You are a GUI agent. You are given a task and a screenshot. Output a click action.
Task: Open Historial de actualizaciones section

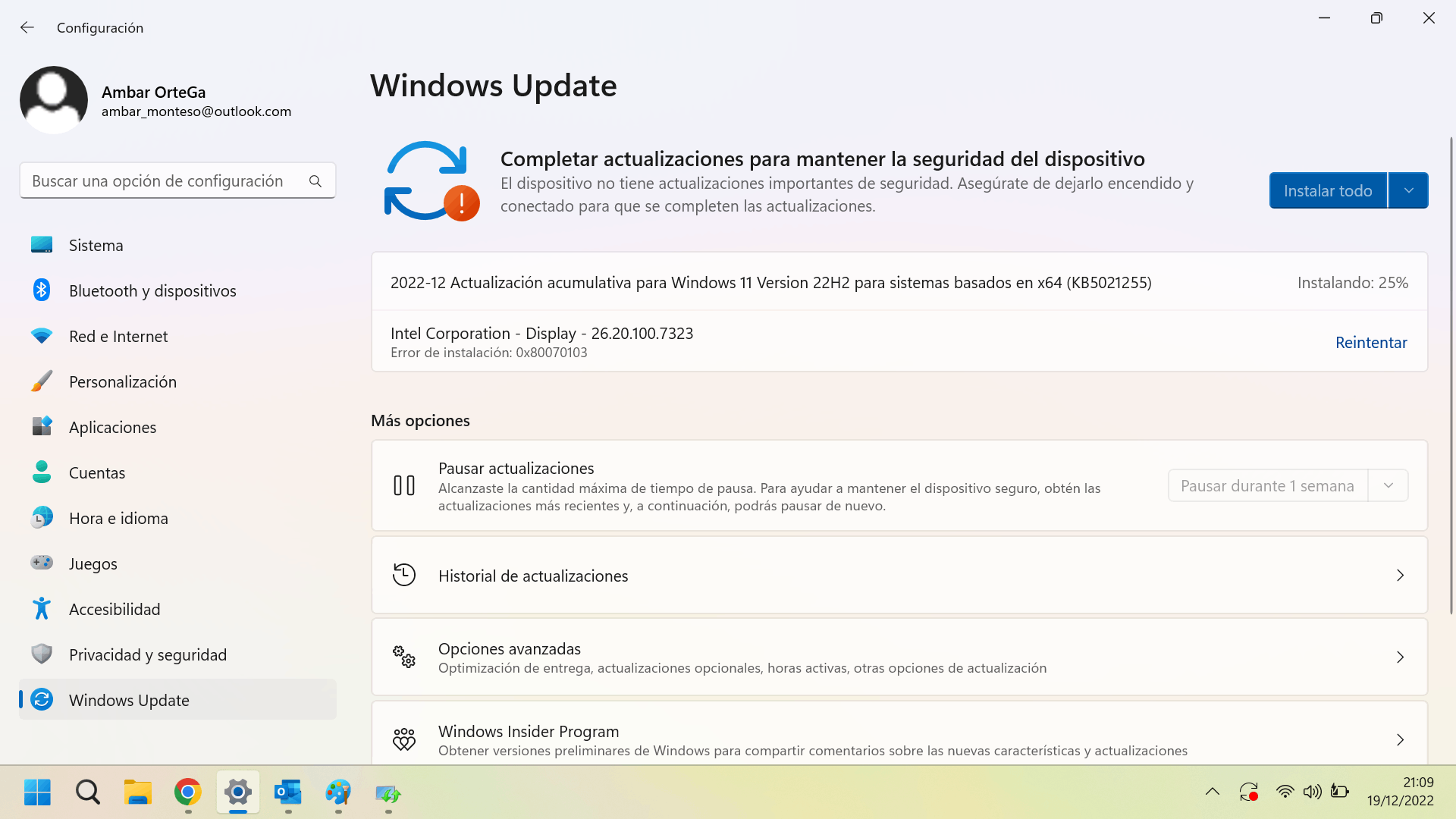(899, 575)
